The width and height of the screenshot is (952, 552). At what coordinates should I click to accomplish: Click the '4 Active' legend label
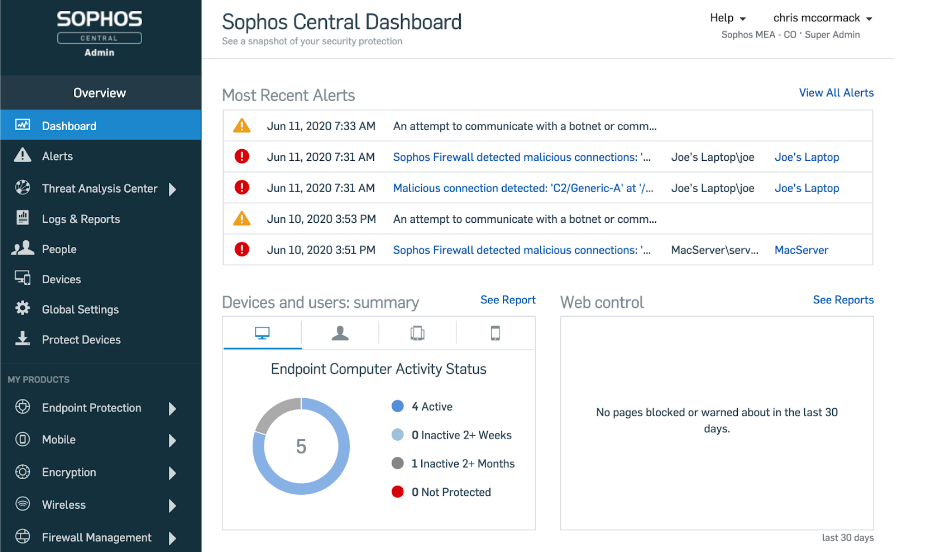[x=432, y=407]
